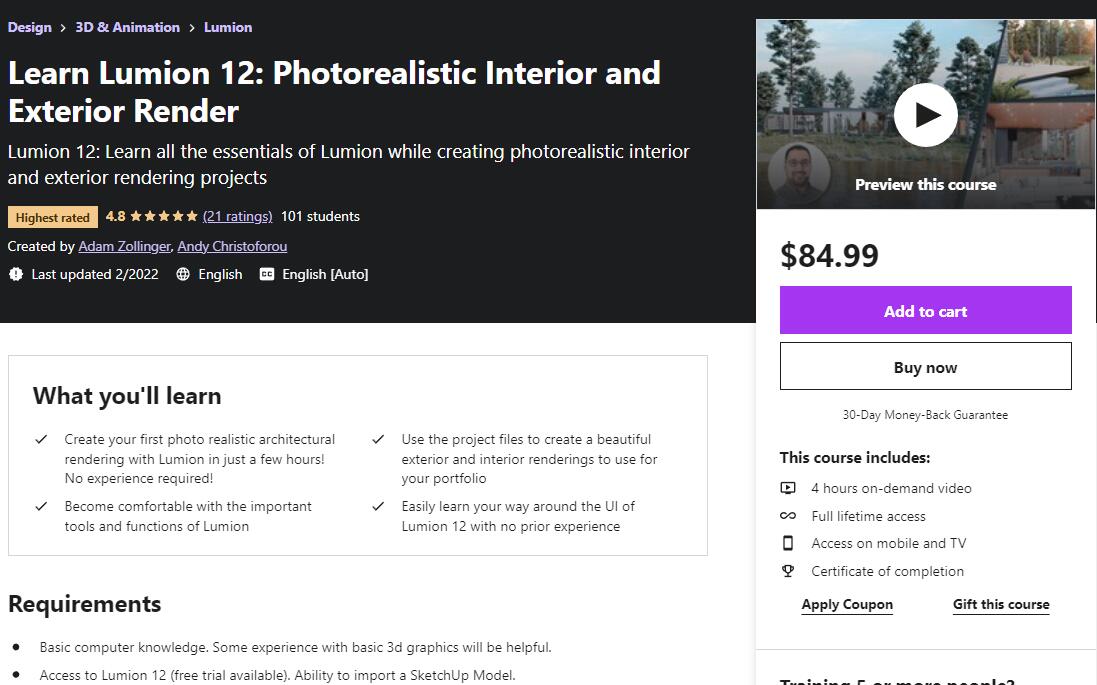The height and width of the screenshot is (685, 1097).
Task: Click Apply Coupon link
Action: pos(847,605)
